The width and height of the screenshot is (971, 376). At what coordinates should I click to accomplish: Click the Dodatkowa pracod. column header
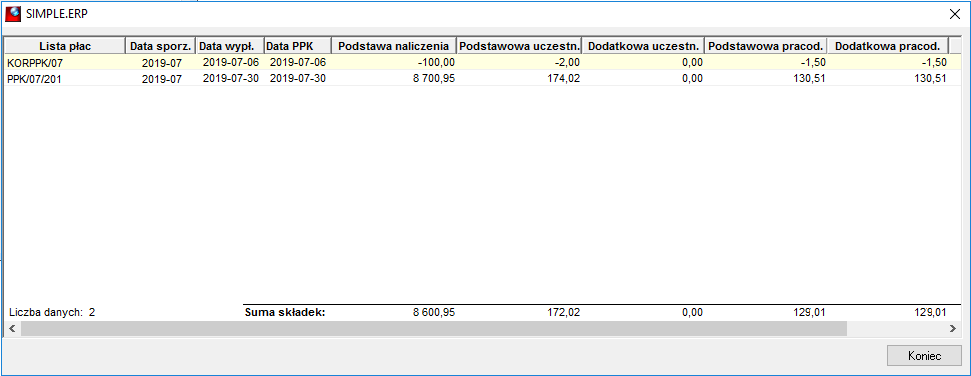(x=888, y=46)
